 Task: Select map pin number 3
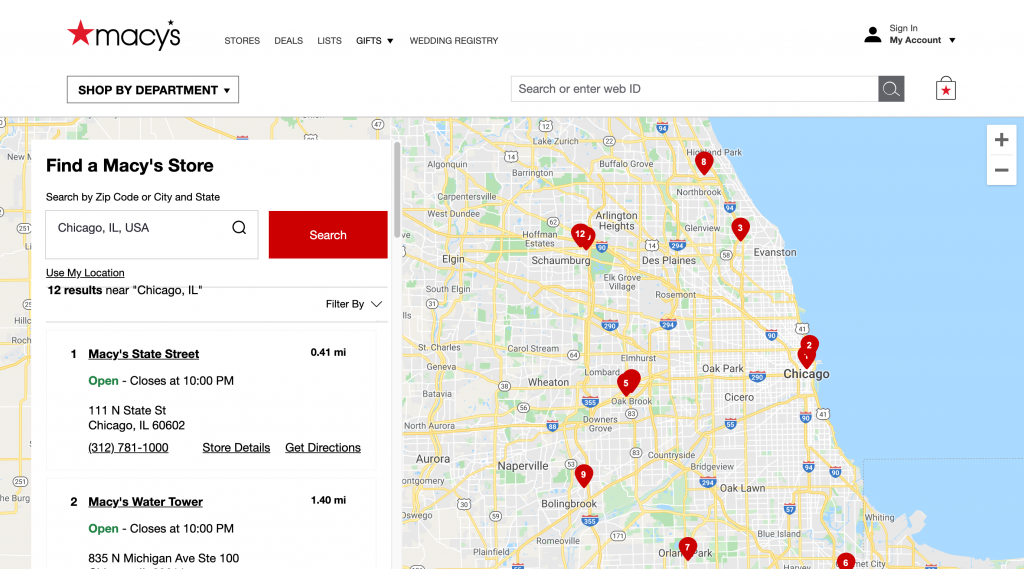coord(740,229)
